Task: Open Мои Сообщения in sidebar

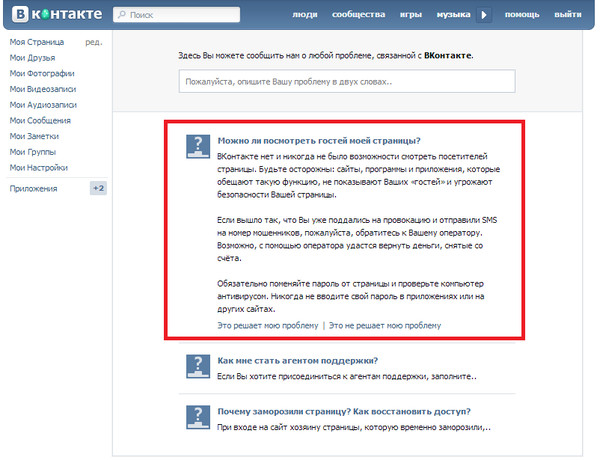Action: tap(40, 121)
